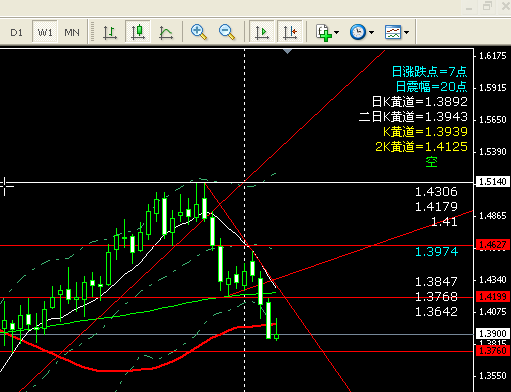Open the periodicity dropdown arrow
This screenshot has height=392, width=511.
372,32
